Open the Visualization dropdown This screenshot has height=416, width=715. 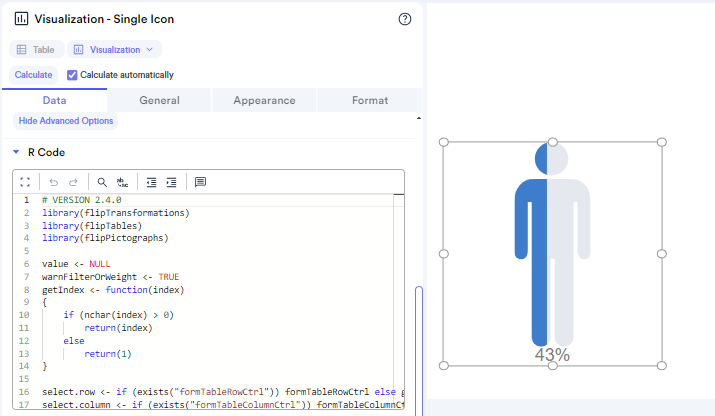[x=114, y=49]
